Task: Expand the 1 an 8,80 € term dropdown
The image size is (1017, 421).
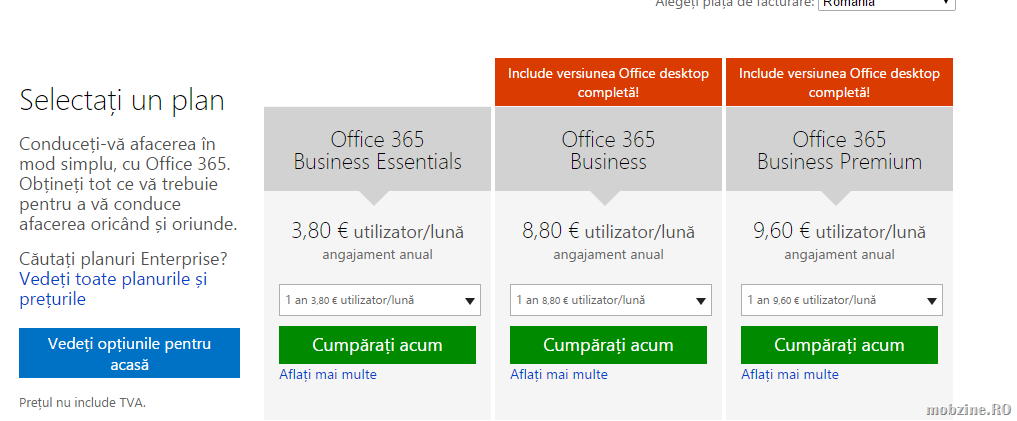Action: [x=610, y=300]
